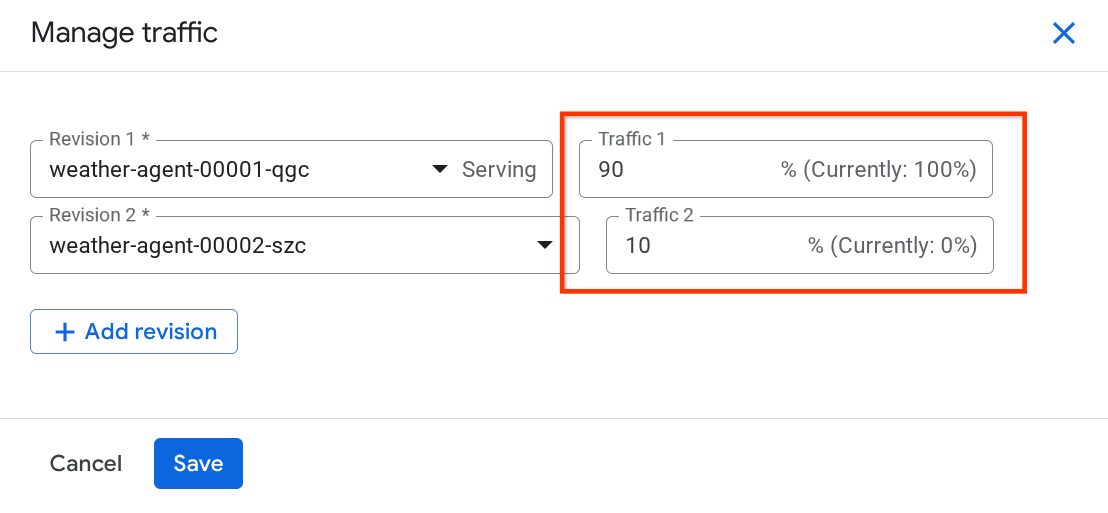Screen dimensions: 1108x513
Task: Click the "Traffic 2" field label
Action: pos(659,215)
